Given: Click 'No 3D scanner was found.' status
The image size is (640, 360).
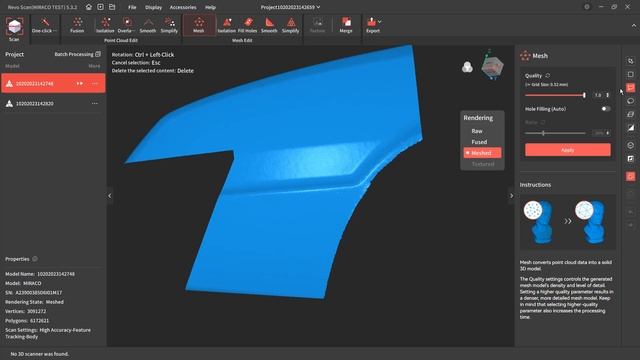Looking at the screenshot, I should pos(40,354).
